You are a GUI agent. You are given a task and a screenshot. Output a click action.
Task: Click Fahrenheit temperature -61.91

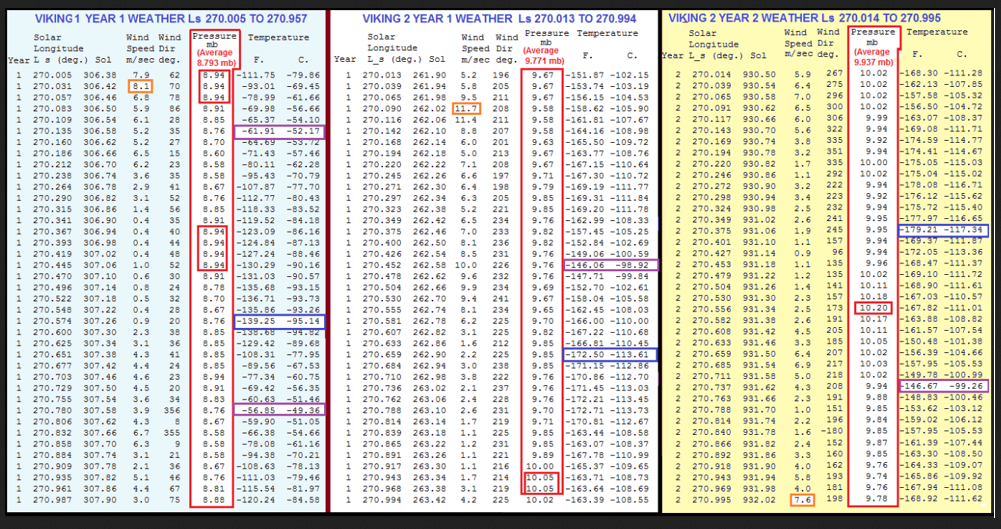(x=258, y=132)
